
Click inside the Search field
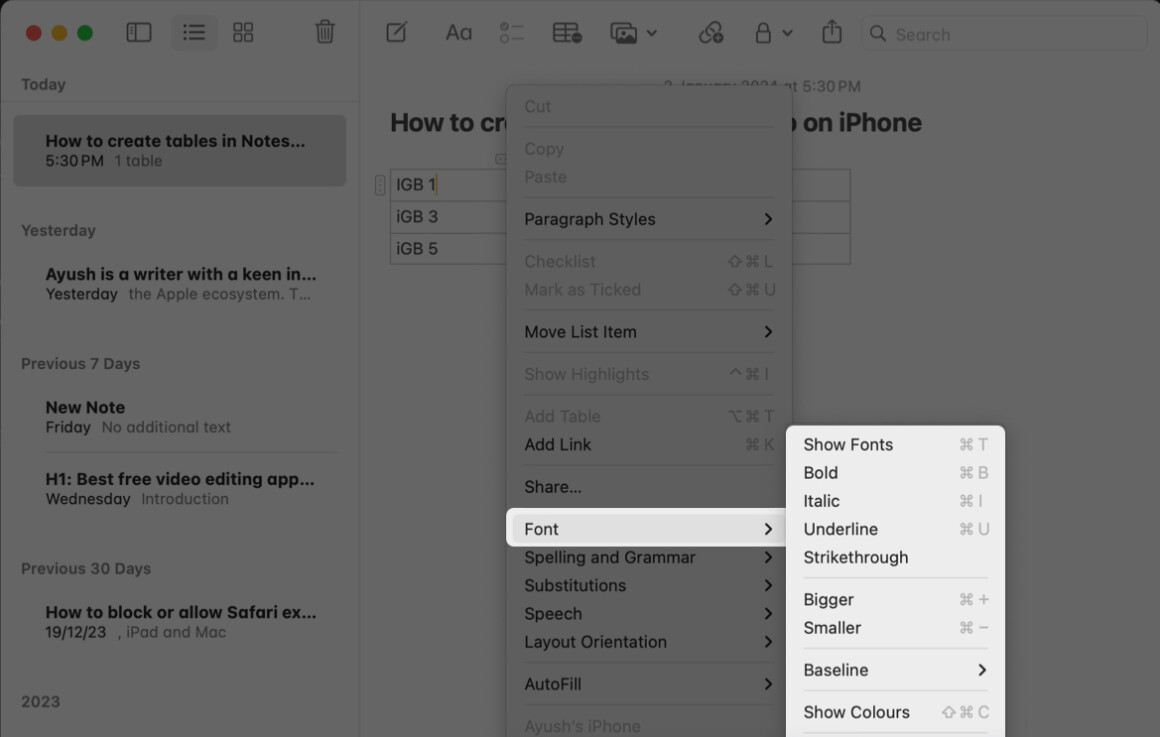[1000, 33]
